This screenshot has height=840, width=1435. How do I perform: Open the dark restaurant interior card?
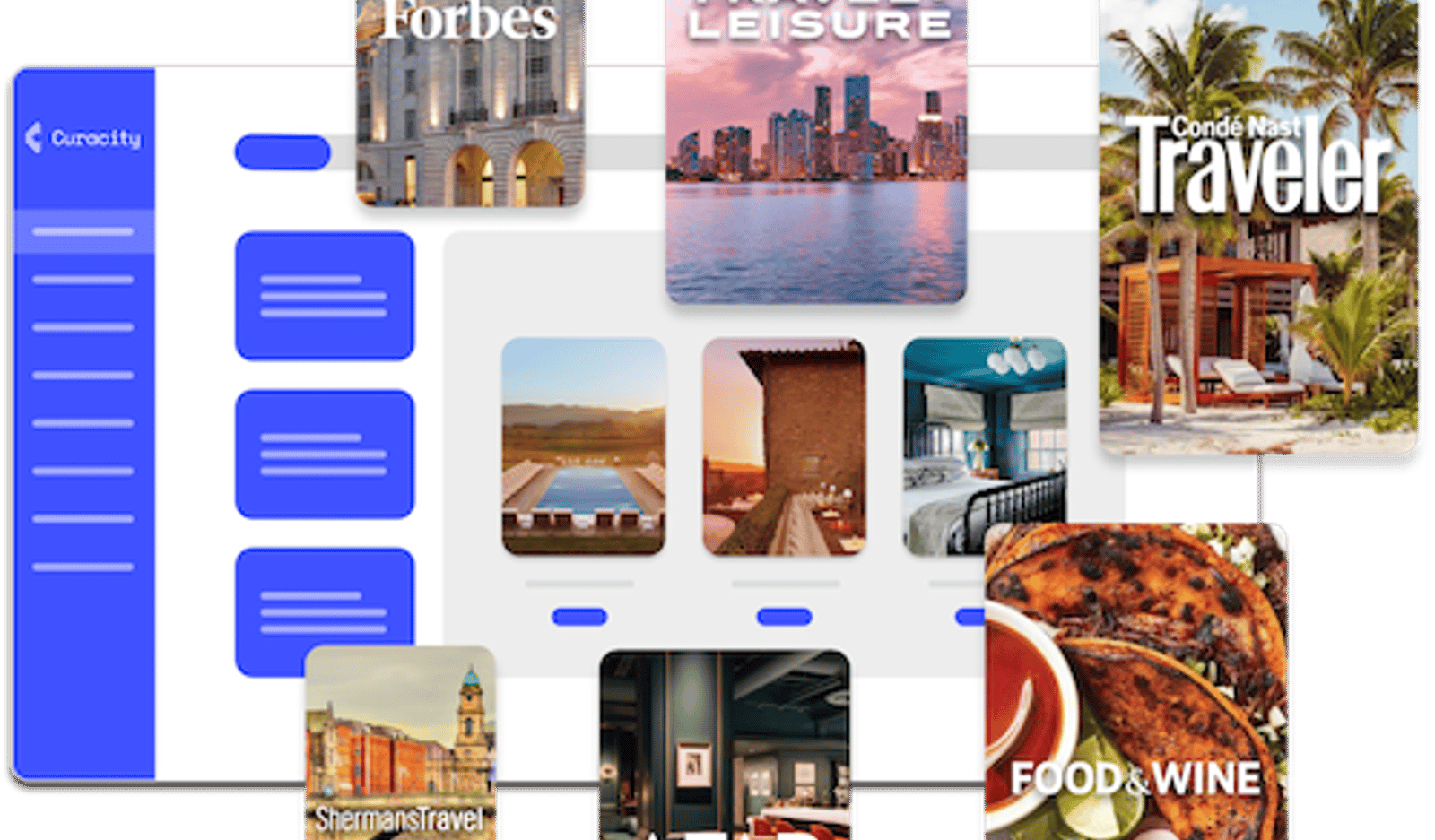point(725,746)
